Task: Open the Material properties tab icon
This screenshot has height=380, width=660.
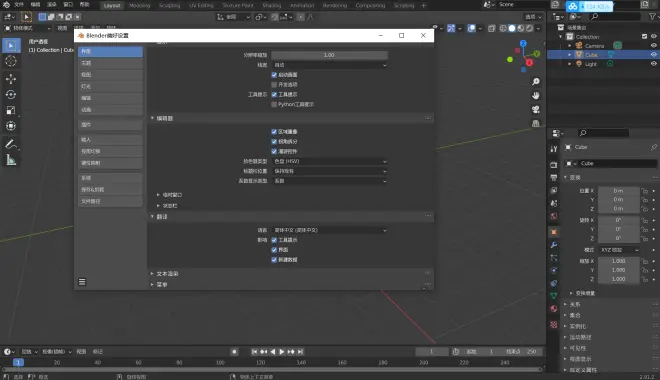Action: (x=554, y=308)
